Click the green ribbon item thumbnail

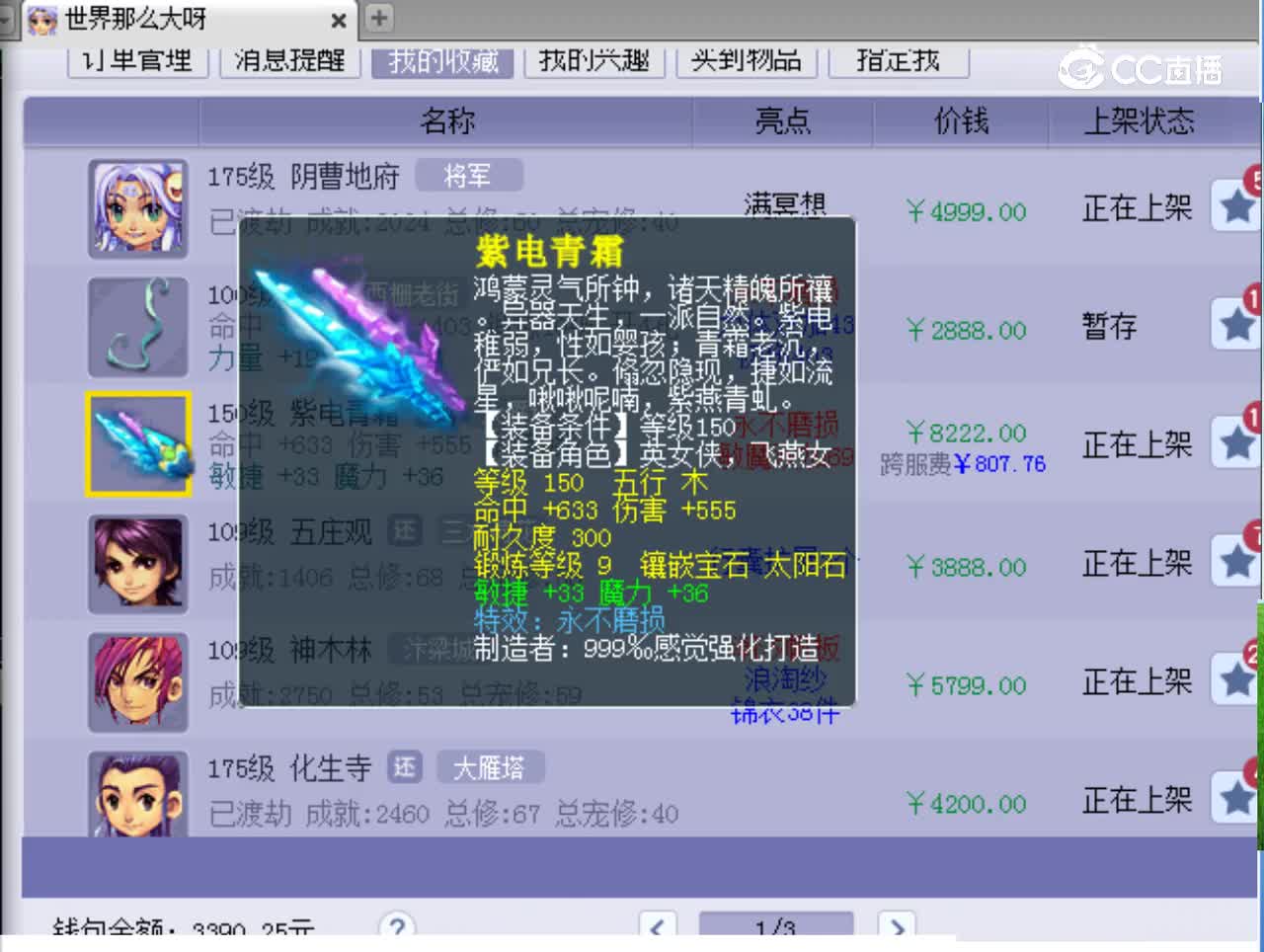(x=137, y=327)
